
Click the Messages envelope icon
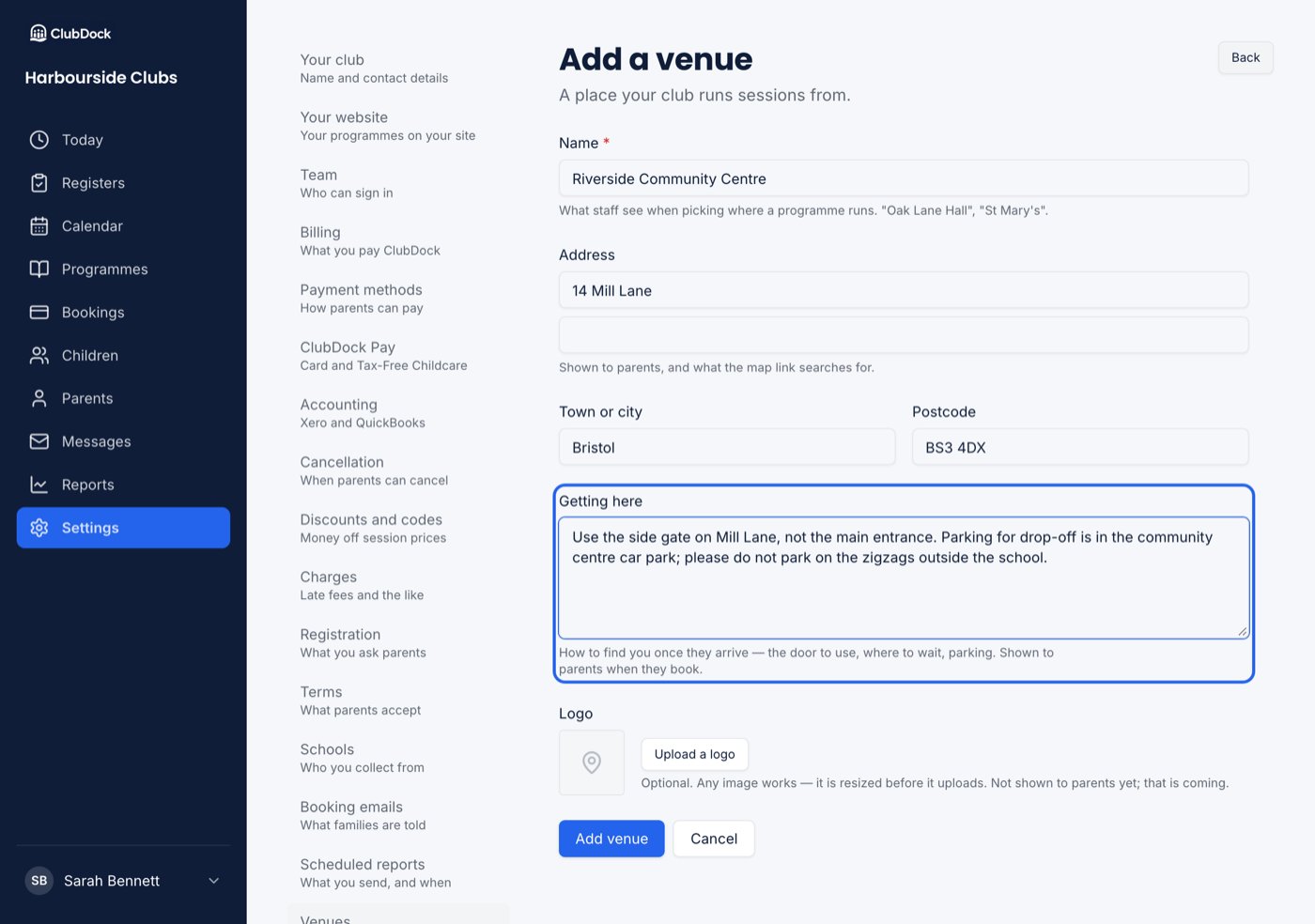pyautogui.click(x=39, y=441)
